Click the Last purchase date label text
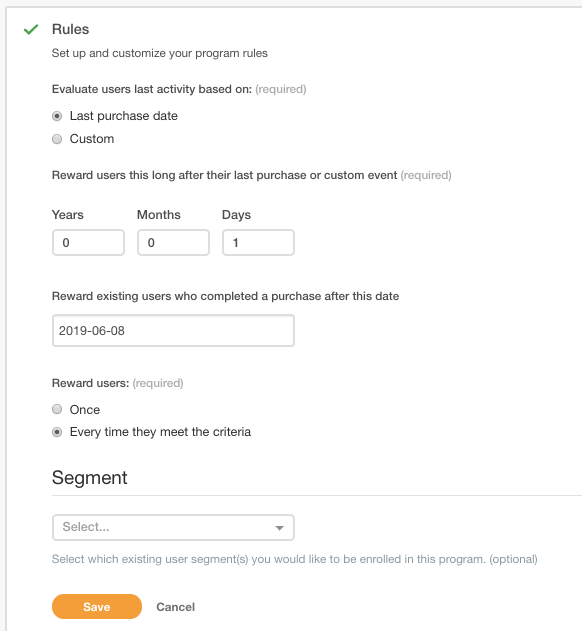Screen dimensions: 582x631 point(124,116)
